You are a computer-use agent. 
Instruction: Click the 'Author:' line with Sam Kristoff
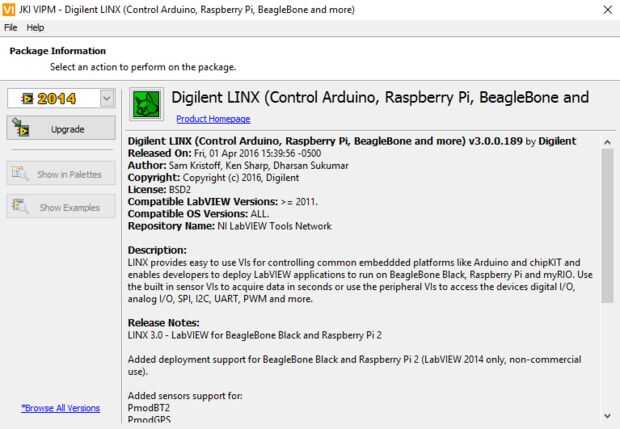238,165
